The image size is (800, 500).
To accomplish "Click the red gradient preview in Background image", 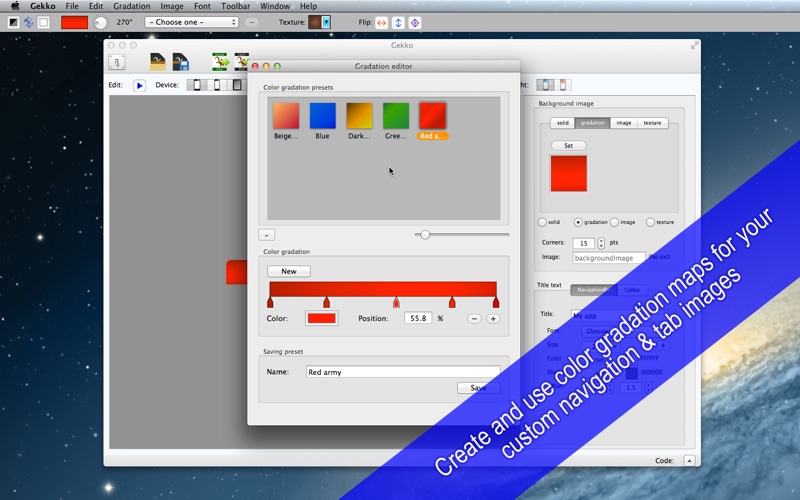I will [x=569, y=174].
